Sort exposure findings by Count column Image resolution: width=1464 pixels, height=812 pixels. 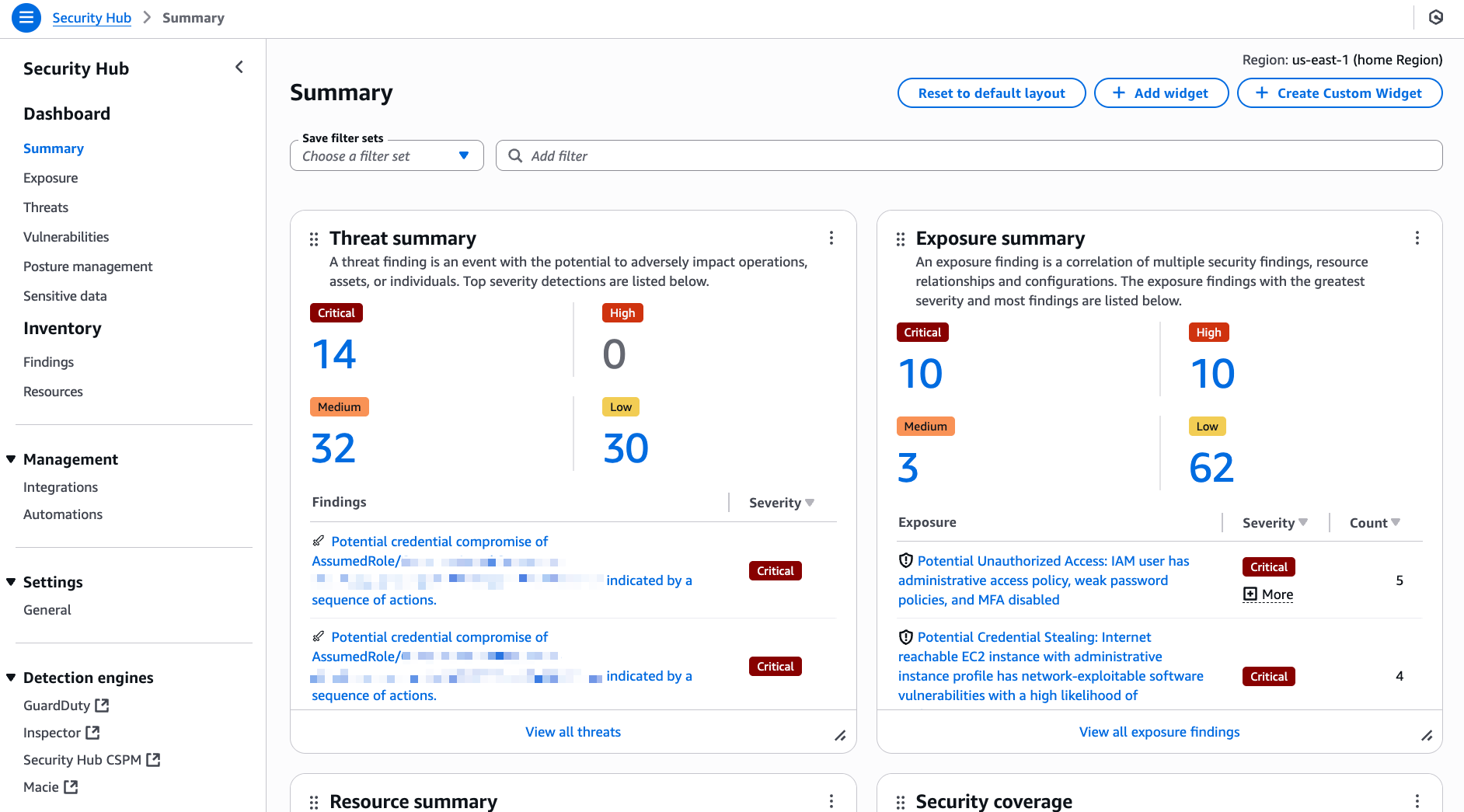(x=1375, y=523)
